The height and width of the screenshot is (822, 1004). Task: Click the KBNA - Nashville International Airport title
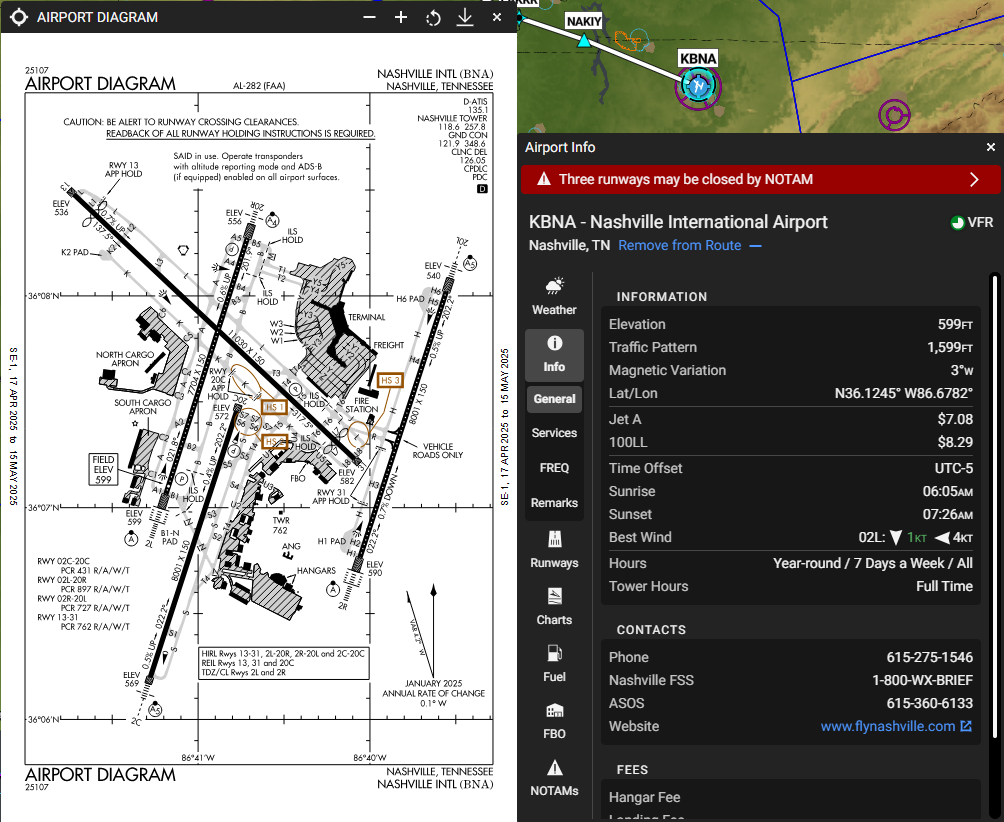(x=678, y=222)
